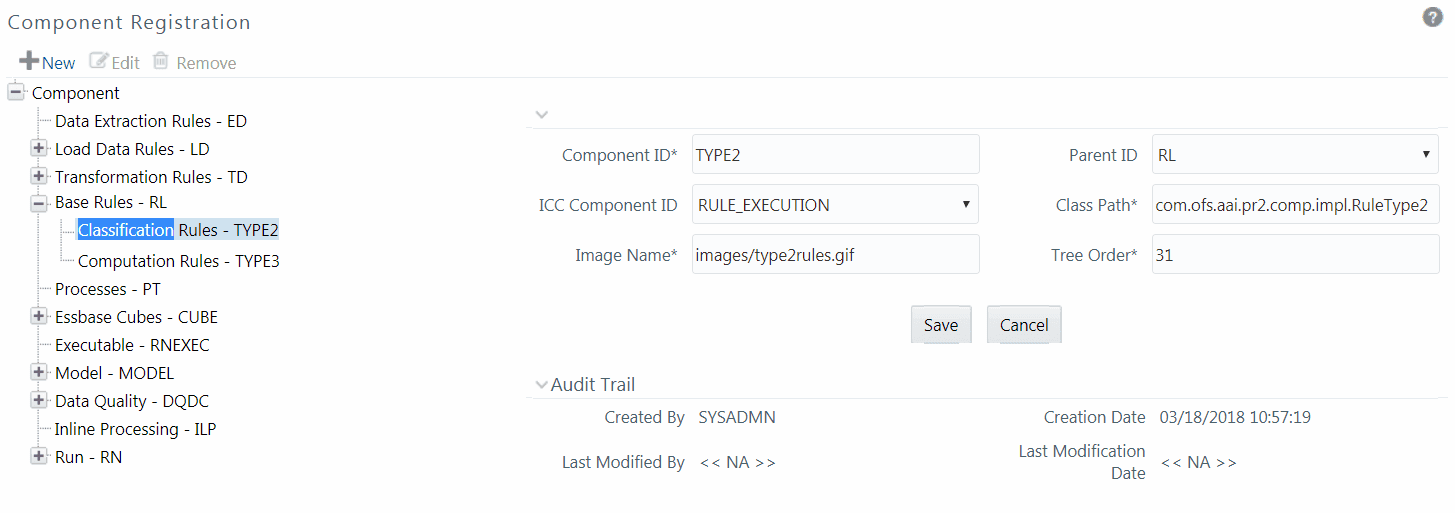Expand Data Quality - DQDC node
This screenshot has height=513, width=1455.
(x=39, y=400)
